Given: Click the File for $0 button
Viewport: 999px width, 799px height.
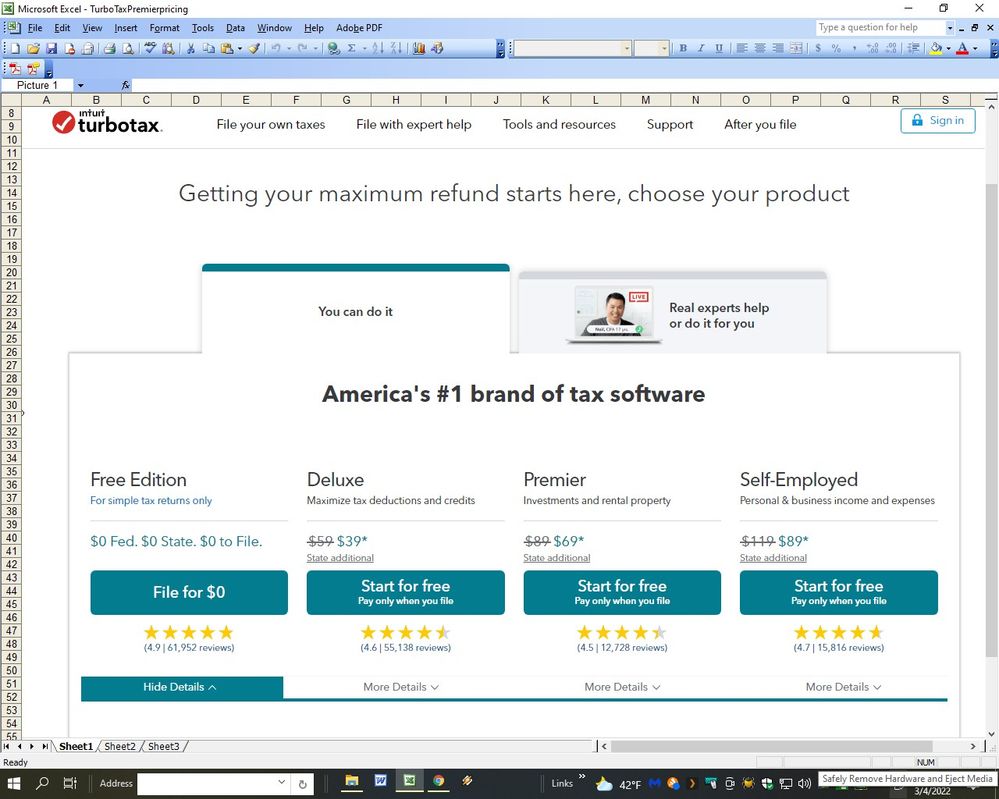Looking at the screenshot, I should click(x=189, y=593).
